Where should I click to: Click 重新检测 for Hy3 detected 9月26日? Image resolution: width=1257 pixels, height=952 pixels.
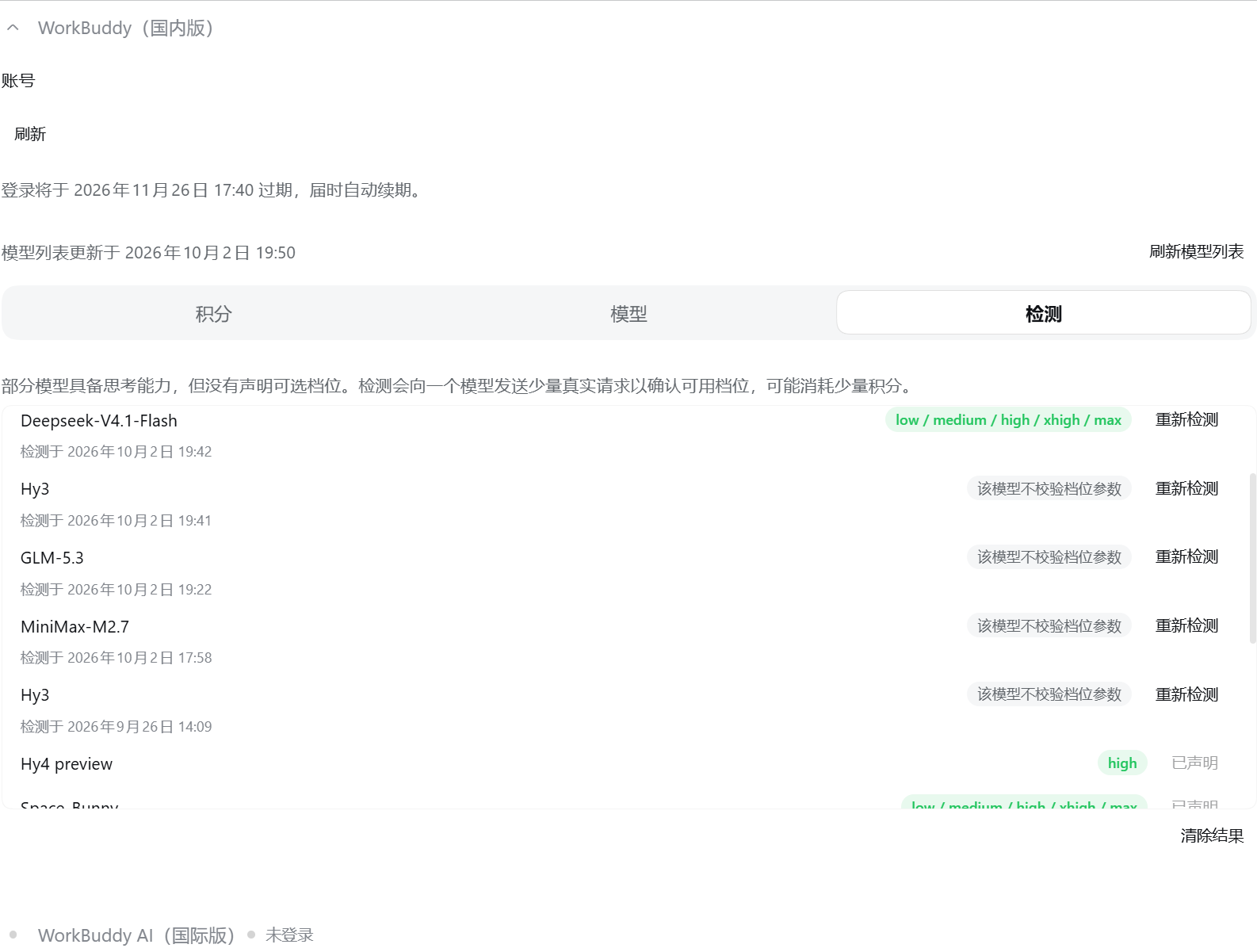tap(1186, 694)
